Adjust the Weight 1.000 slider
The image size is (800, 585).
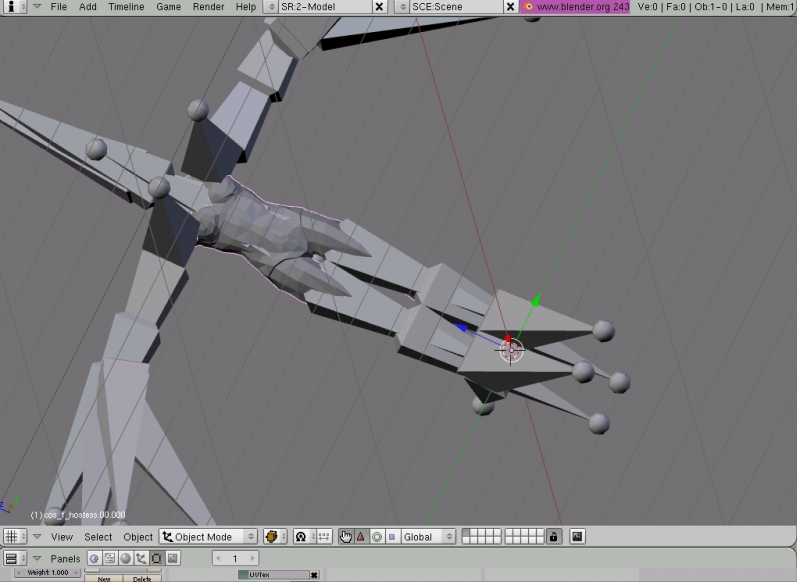pos(47,573)
